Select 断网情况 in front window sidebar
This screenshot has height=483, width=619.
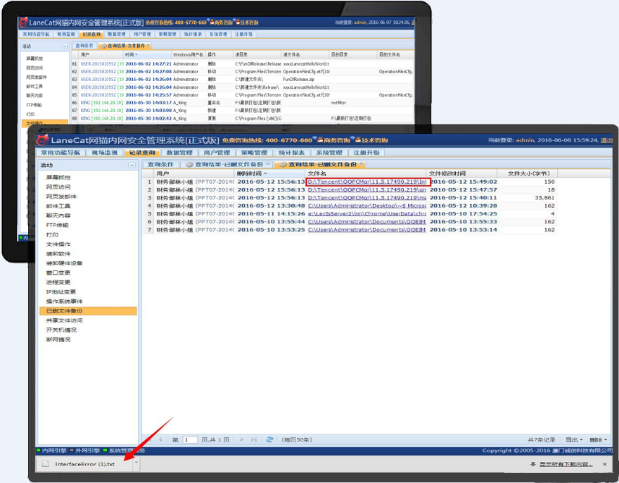[x=58, y=339]
